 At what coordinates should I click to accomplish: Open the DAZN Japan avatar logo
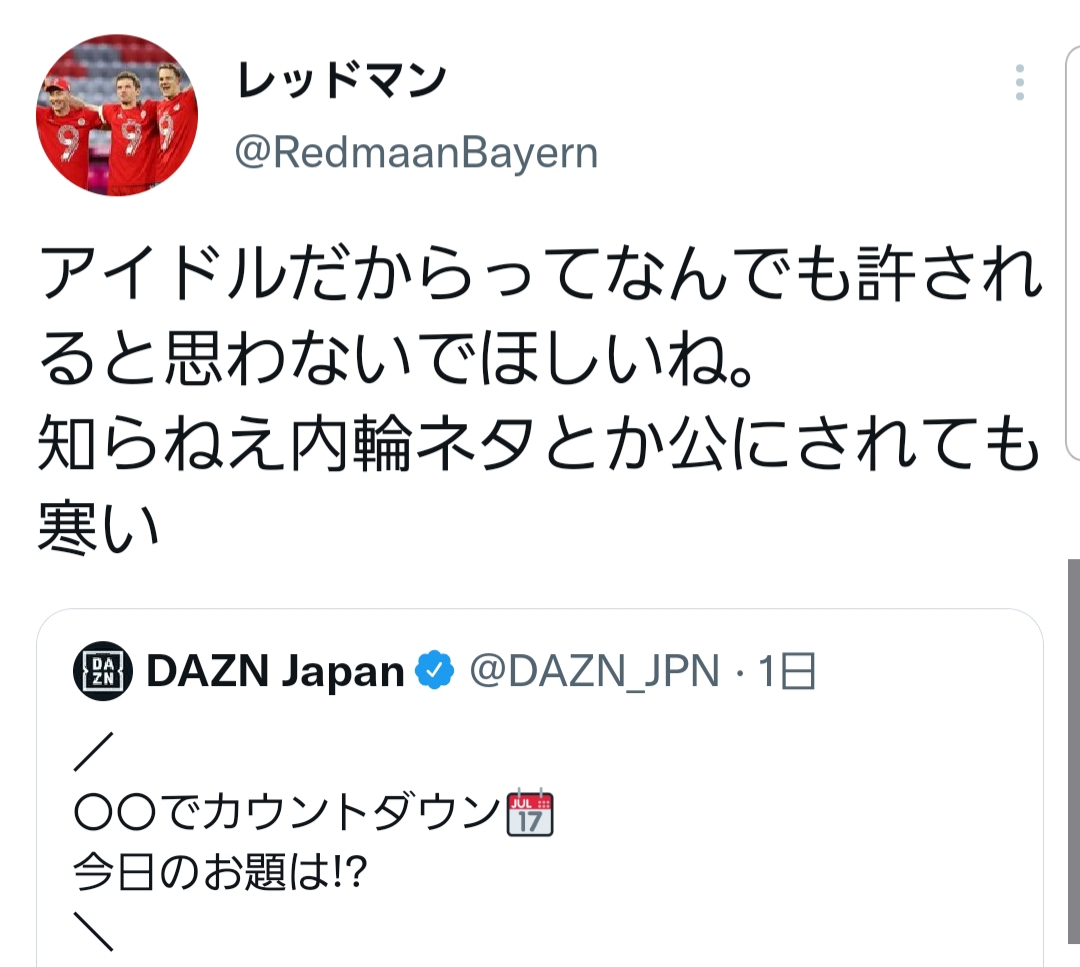103,670
